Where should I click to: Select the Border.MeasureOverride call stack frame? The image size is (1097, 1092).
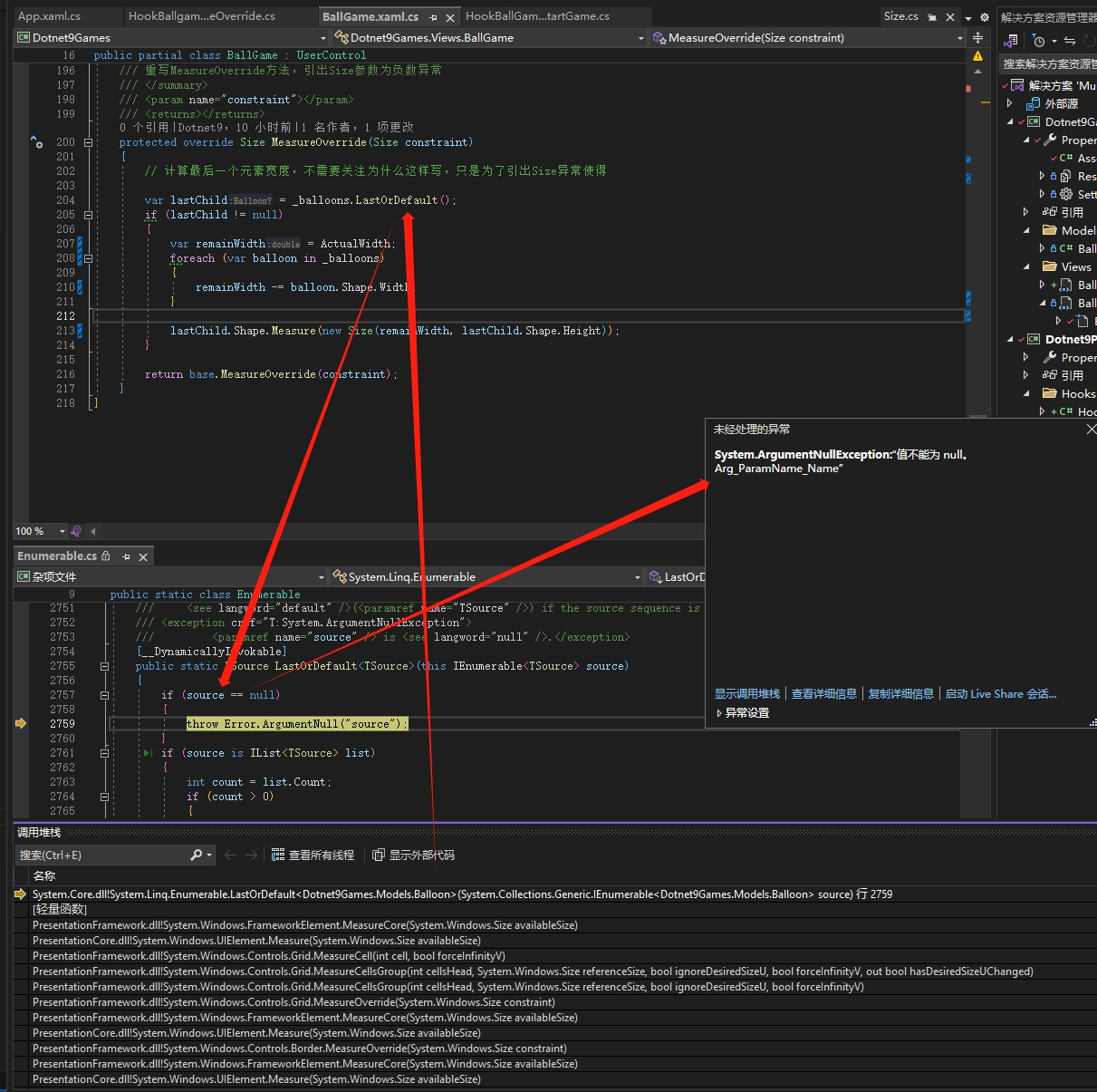[x=300, y=1048]
